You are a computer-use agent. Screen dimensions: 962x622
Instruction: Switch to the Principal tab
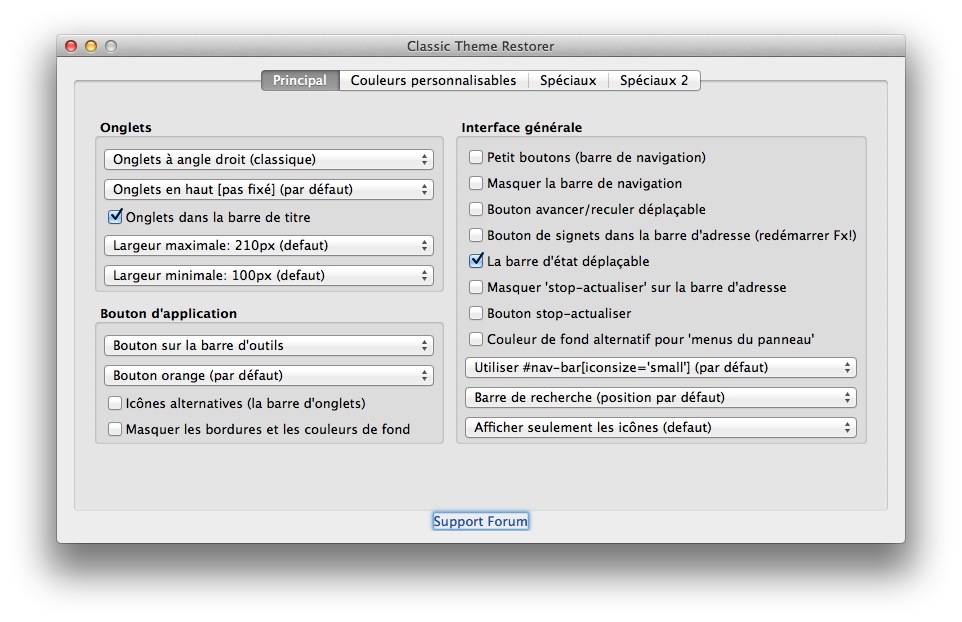click(300, 80)
